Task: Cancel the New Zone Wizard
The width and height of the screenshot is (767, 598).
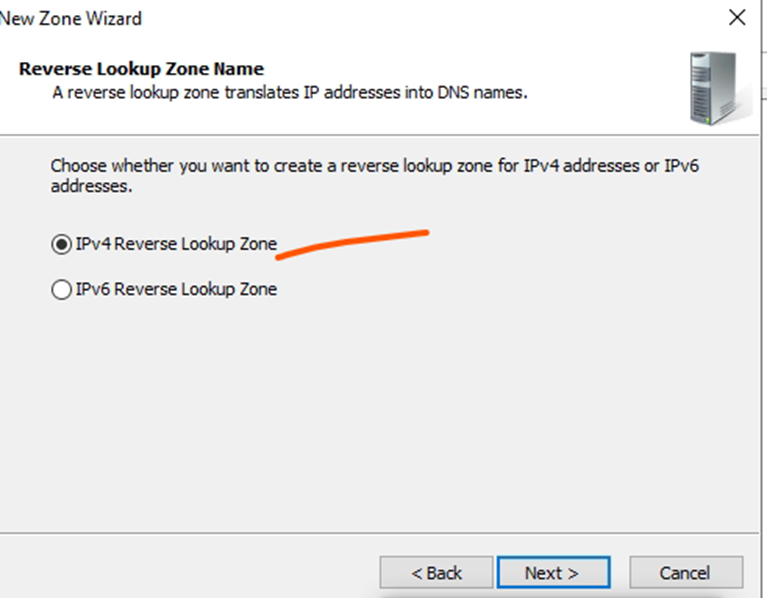Action: [x=686, y=573]
